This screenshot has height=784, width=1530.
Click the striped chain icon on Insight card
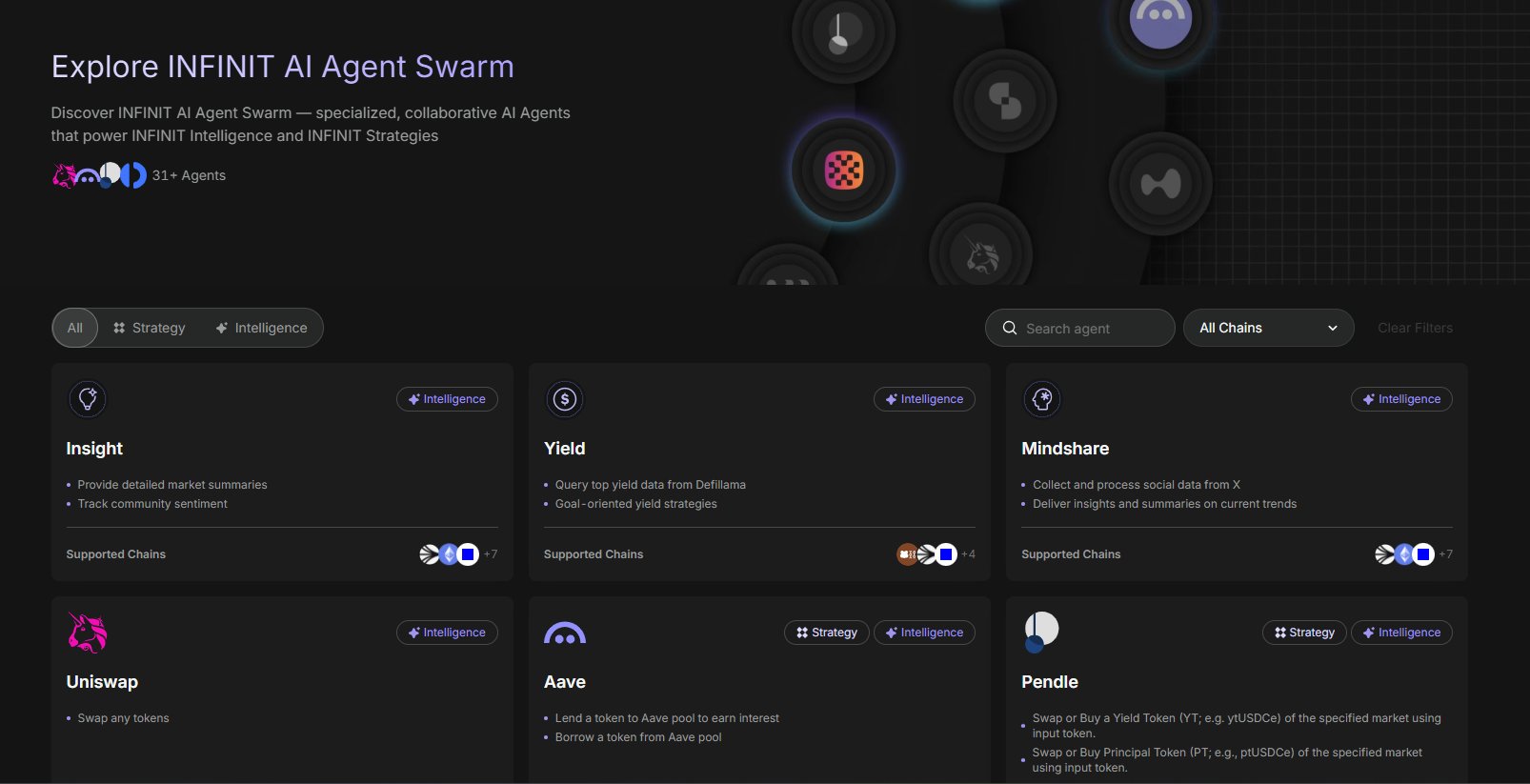430,554
